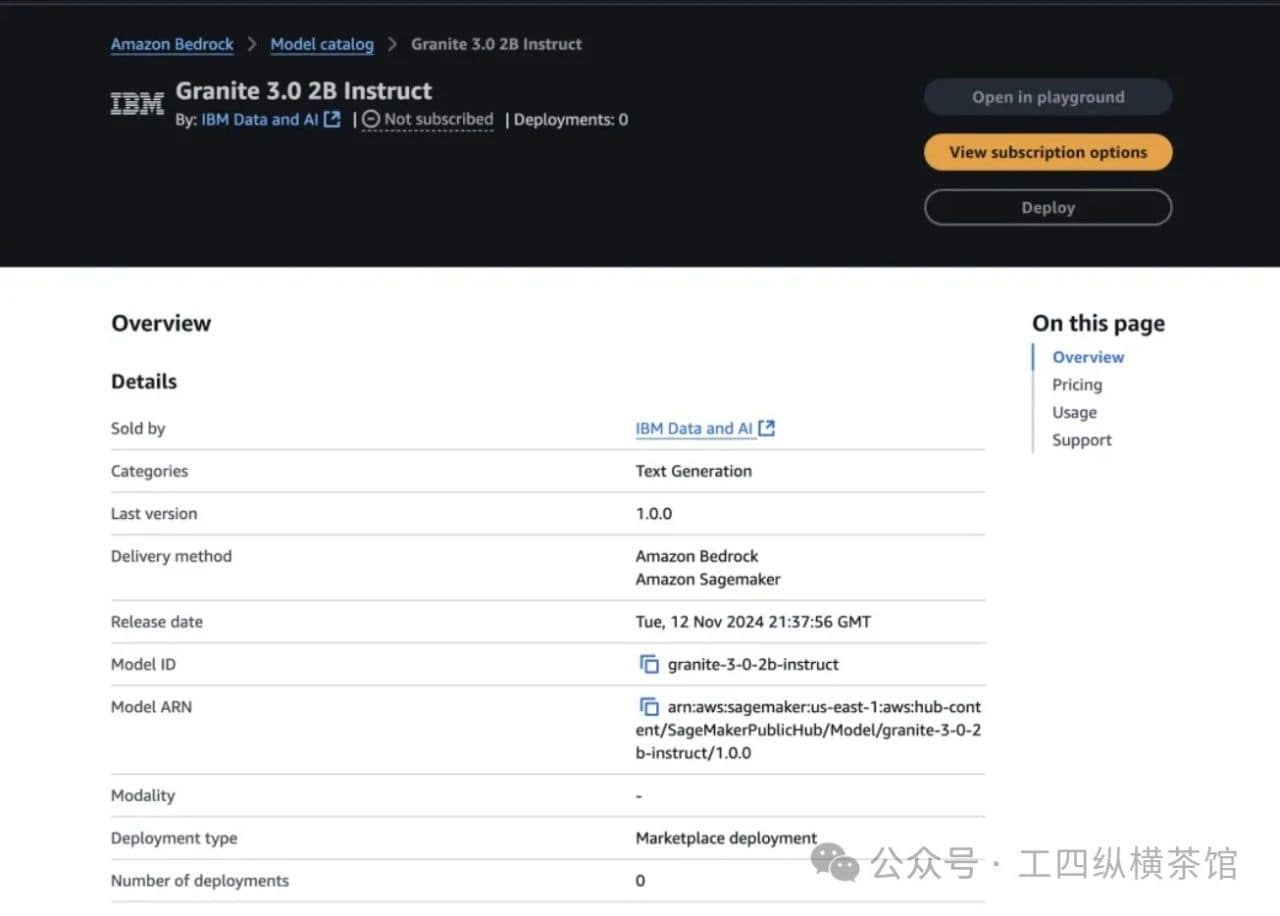The image size is (1280, 916).
Task: Open IBM Data and AI link under title
Action: click(x=260, y=120)
